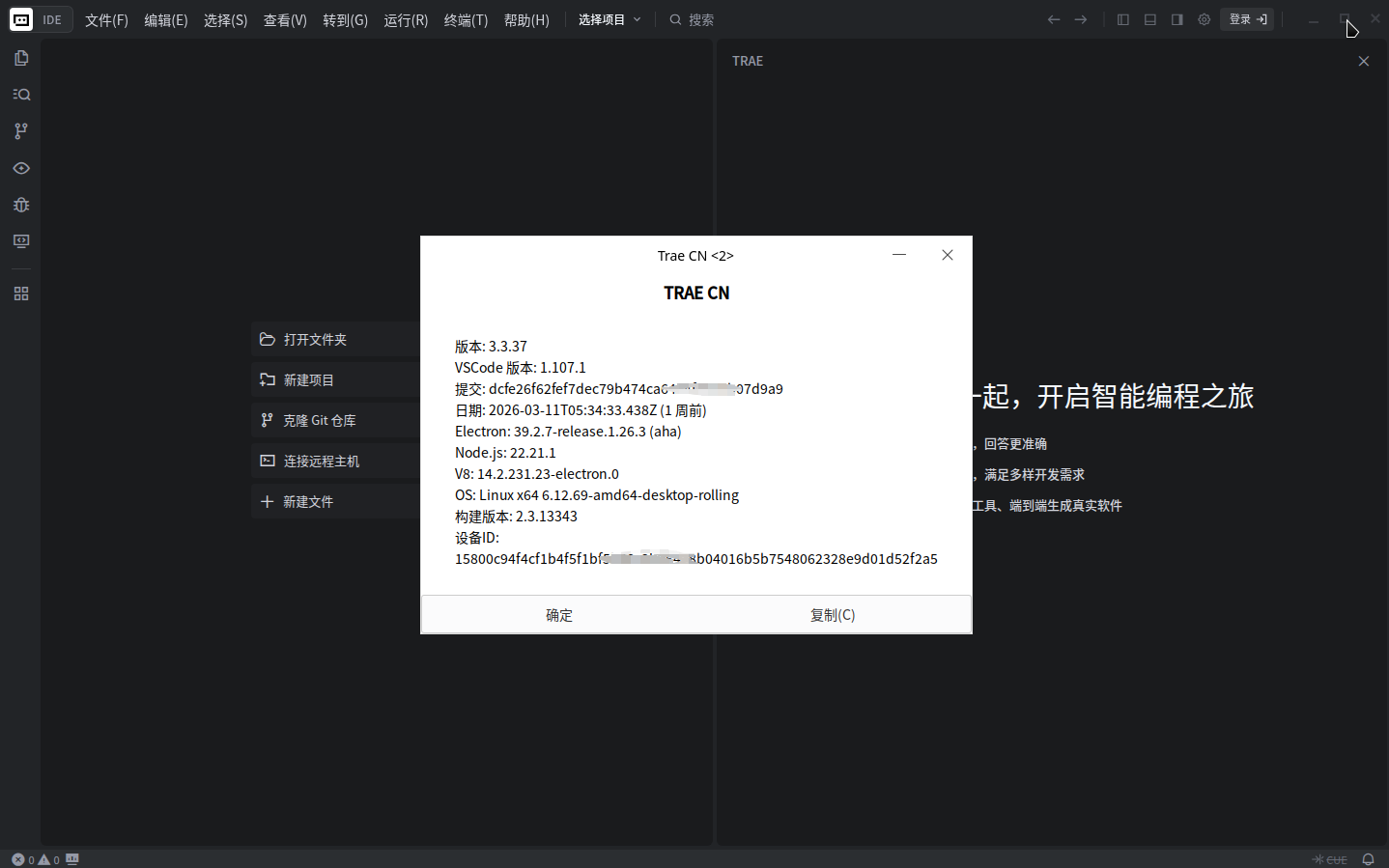
Task: Open the 帮助(H) menu
Action: [526, 20]
